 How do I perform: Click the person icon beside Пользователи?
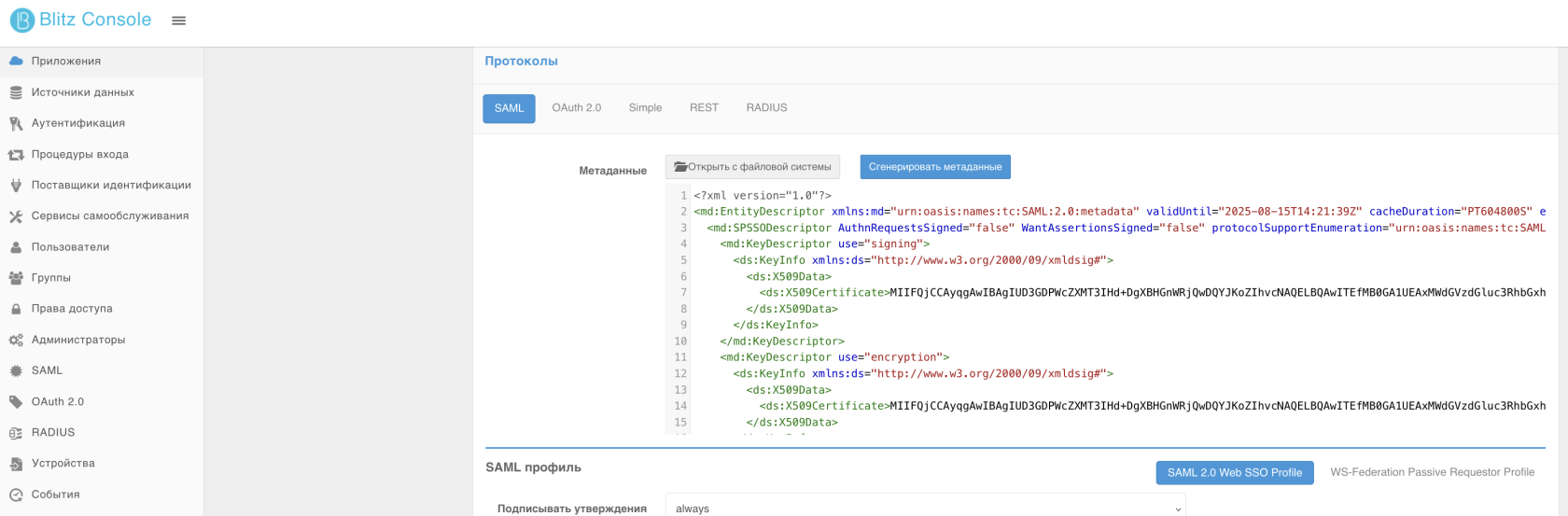(x=16, y=247)
